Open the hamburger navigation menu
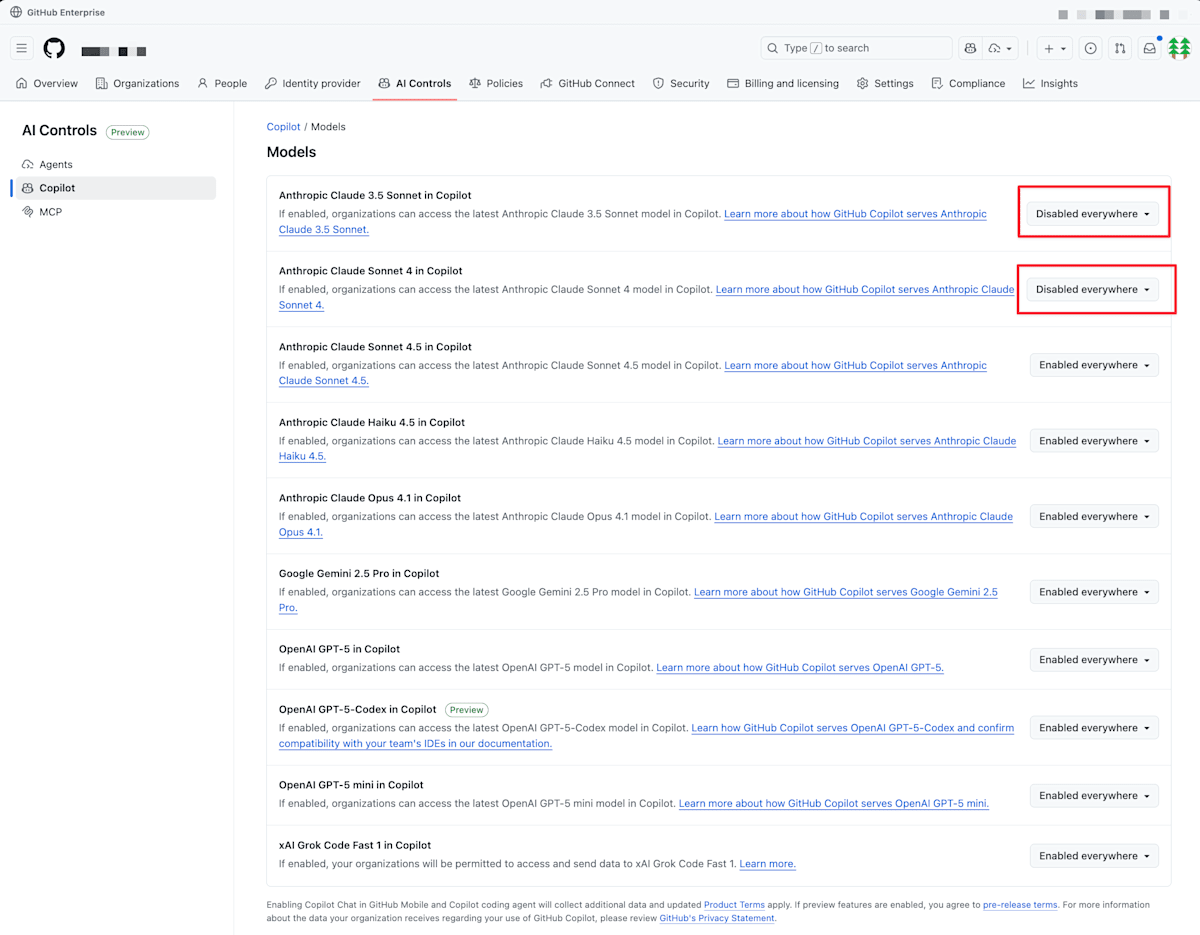Viewport: 1200px width, 935px height. (x=22, y=48)
